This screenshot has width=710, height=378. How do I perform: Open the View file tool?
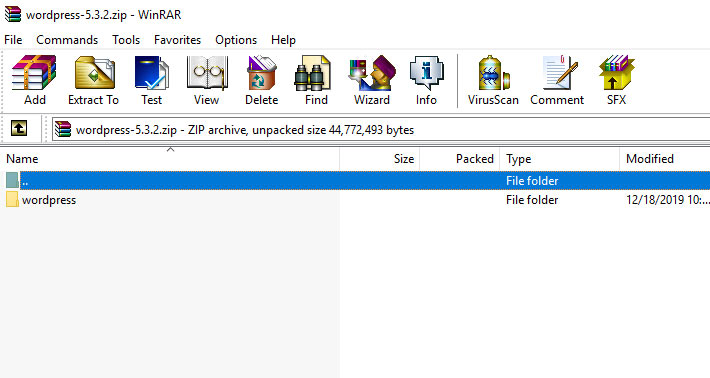pos(206,81)
